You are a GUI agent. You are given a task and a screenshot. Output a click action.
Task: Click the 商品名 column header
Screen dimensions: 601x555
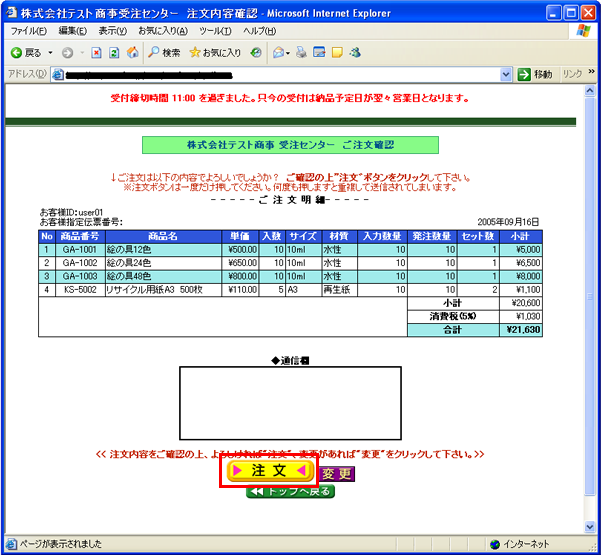click(x=163, y=236)
